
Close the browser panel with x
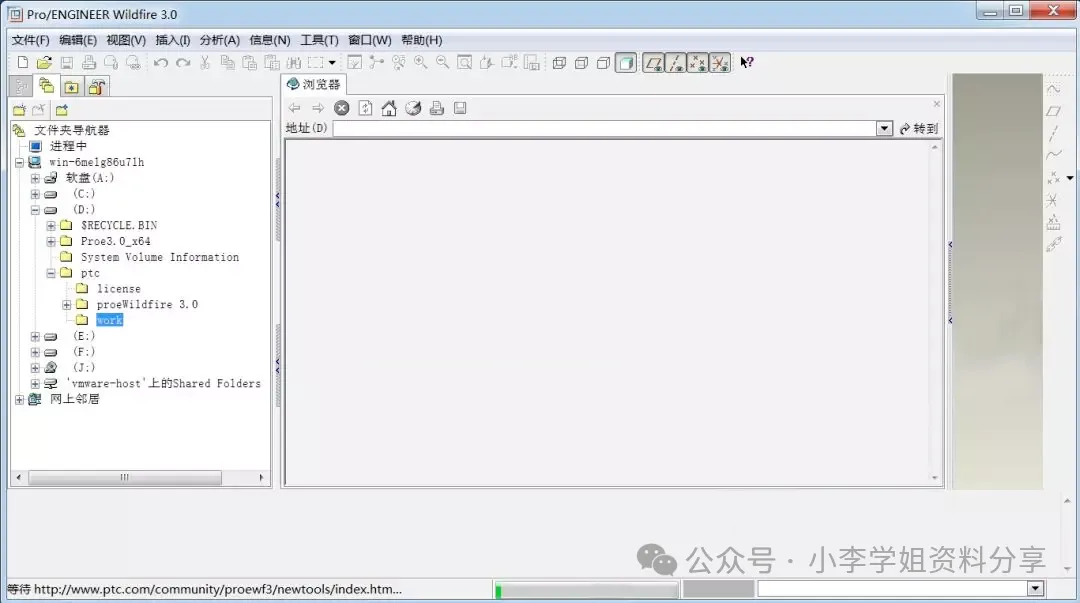(937, 103)
